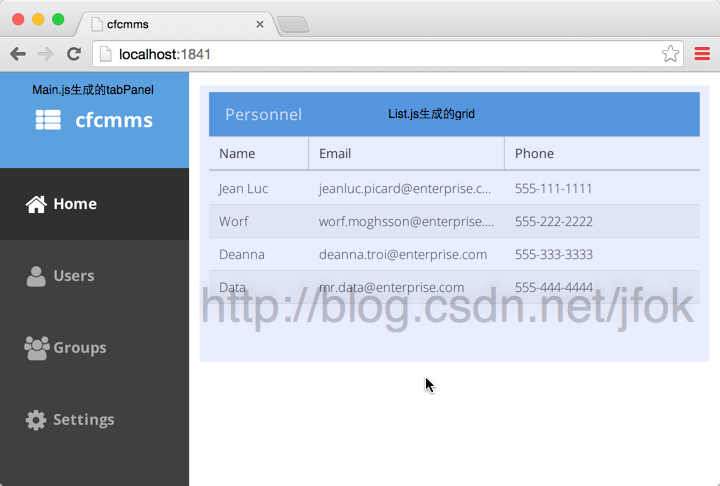Click the worf.moghsson email cell
The height and width of the screenshot is (486, 720).
click(x=406, y=221)
